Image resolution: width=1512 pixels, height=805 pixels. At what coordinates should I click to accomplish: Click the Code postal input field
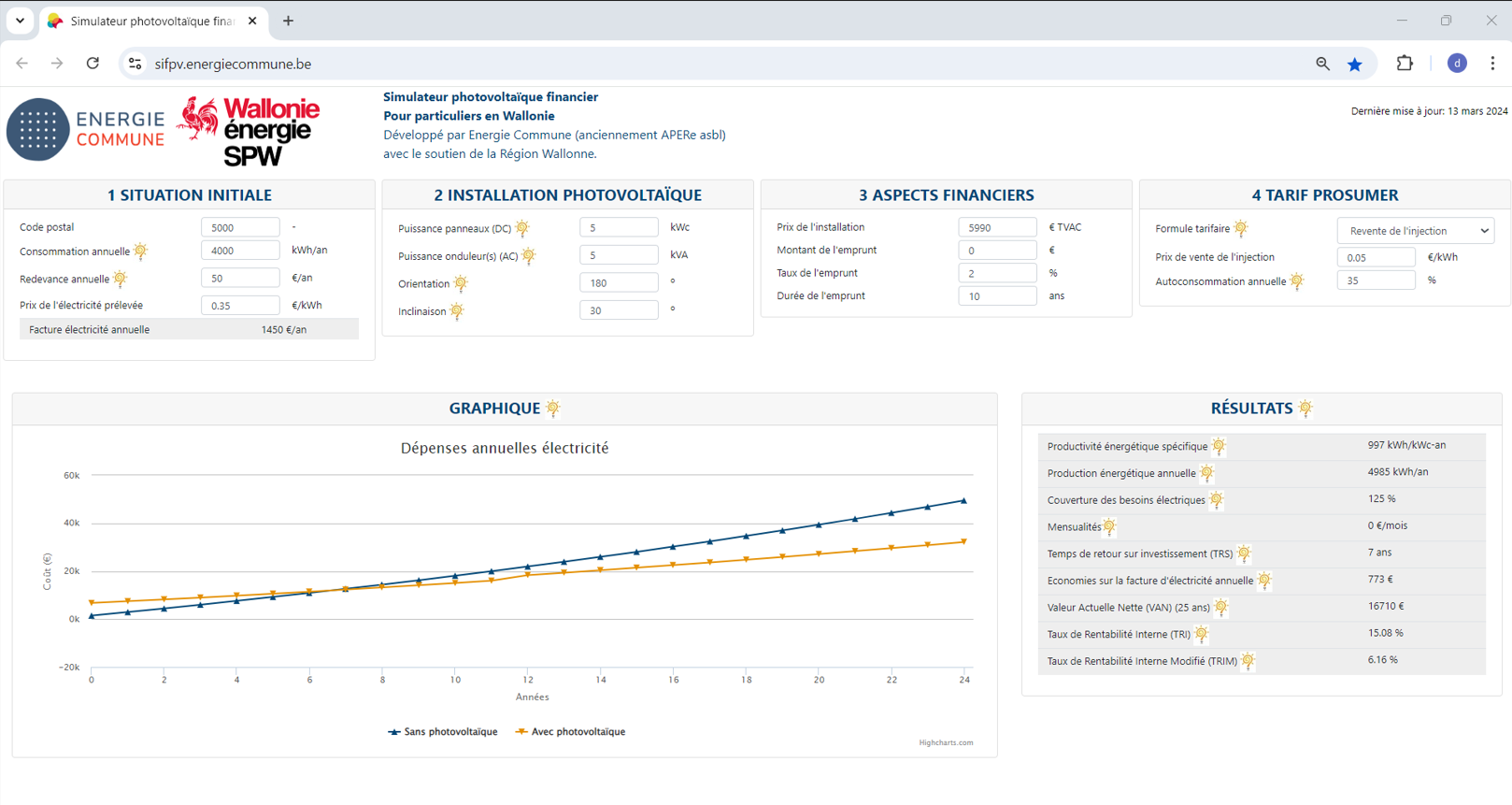pyautogui.click(x=240, y=227)
